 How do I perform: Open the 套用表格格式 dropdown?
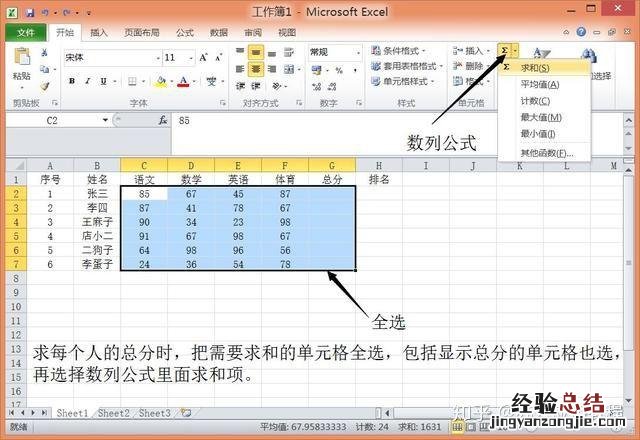407,66
